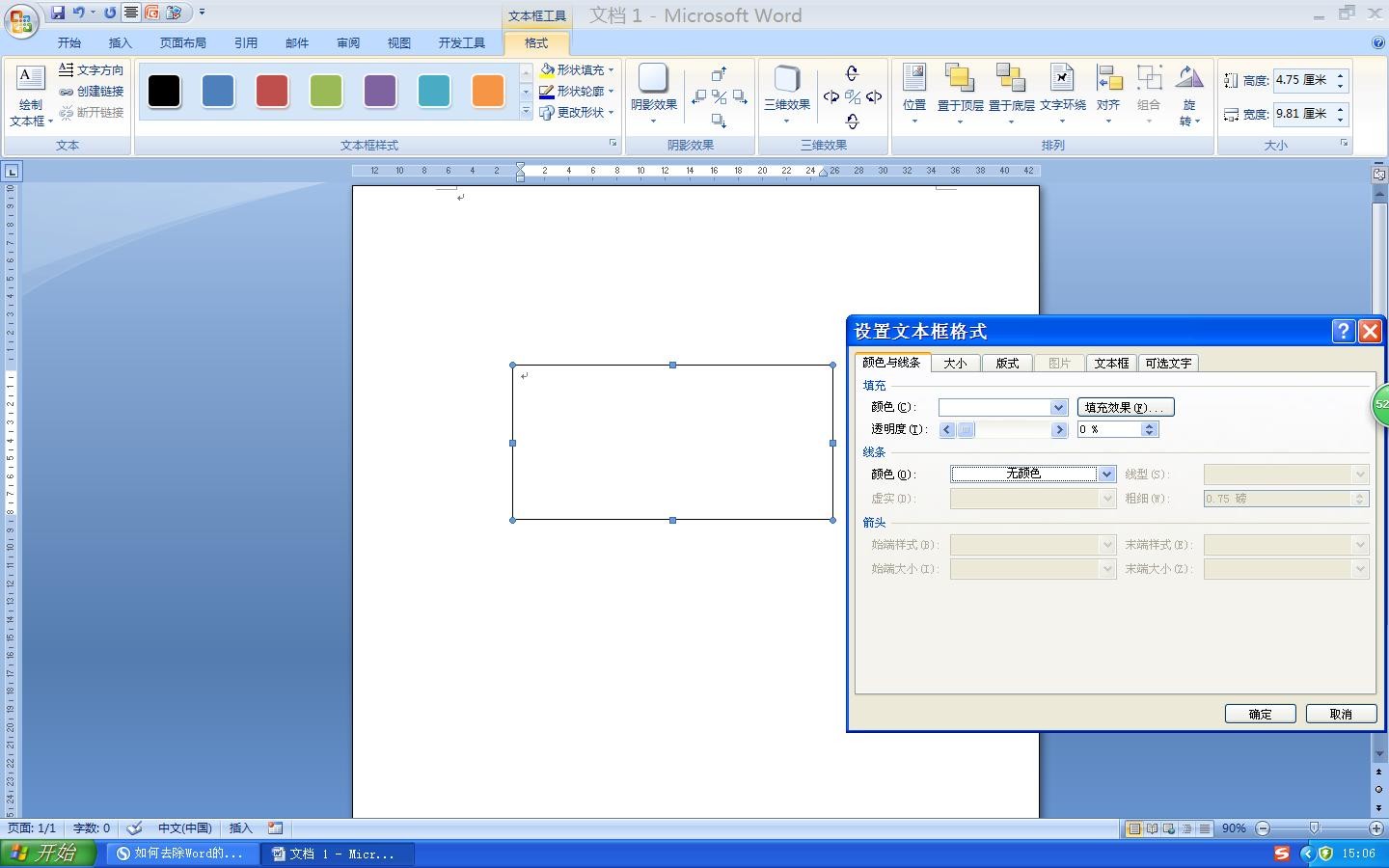Nudge shadow up icon
This screenshot has height=868, width=1389.
(x=719, y=74)
